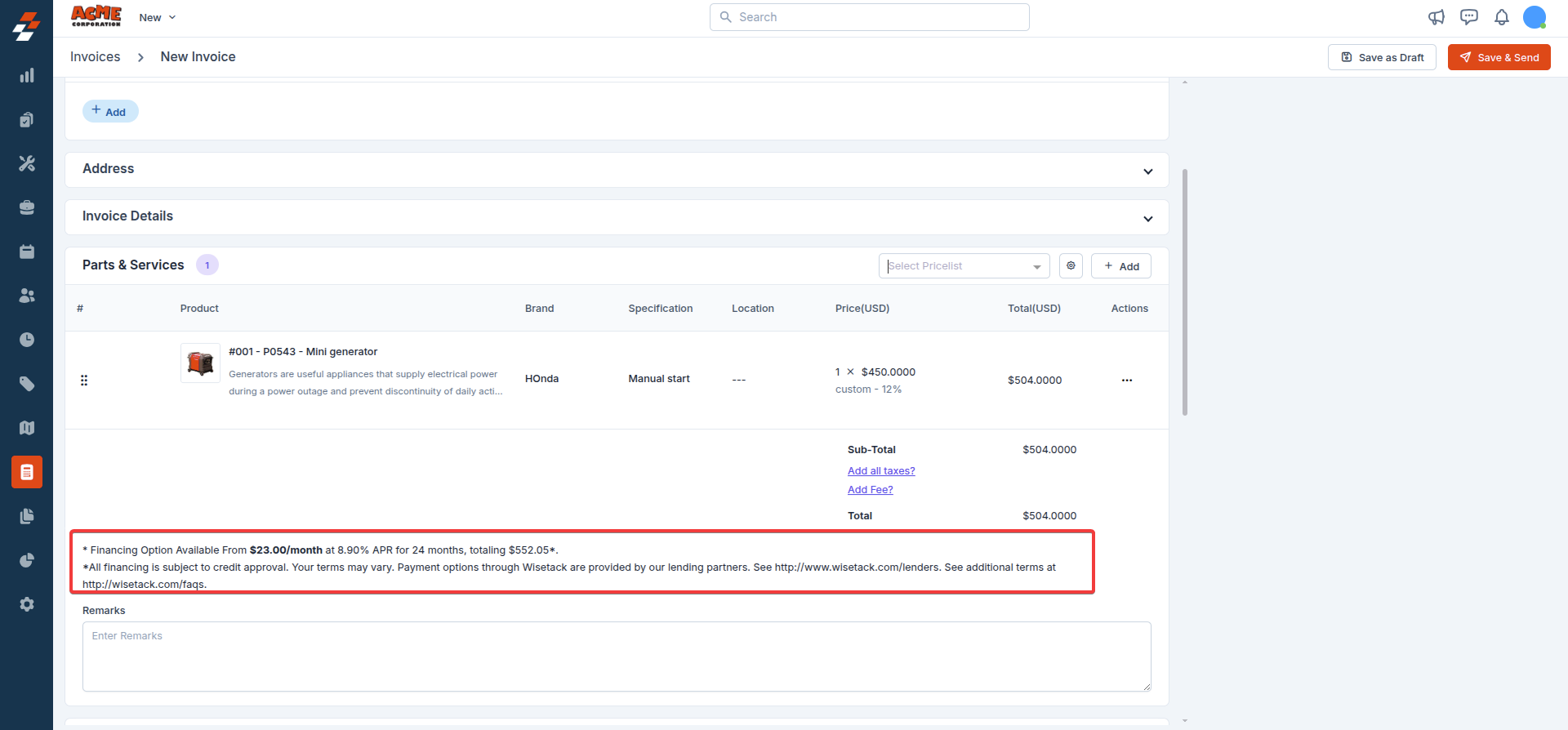The image size is (1568, 730).
Task: Open the bar chart dashboard sidebar icon
Action: point(27,76)
